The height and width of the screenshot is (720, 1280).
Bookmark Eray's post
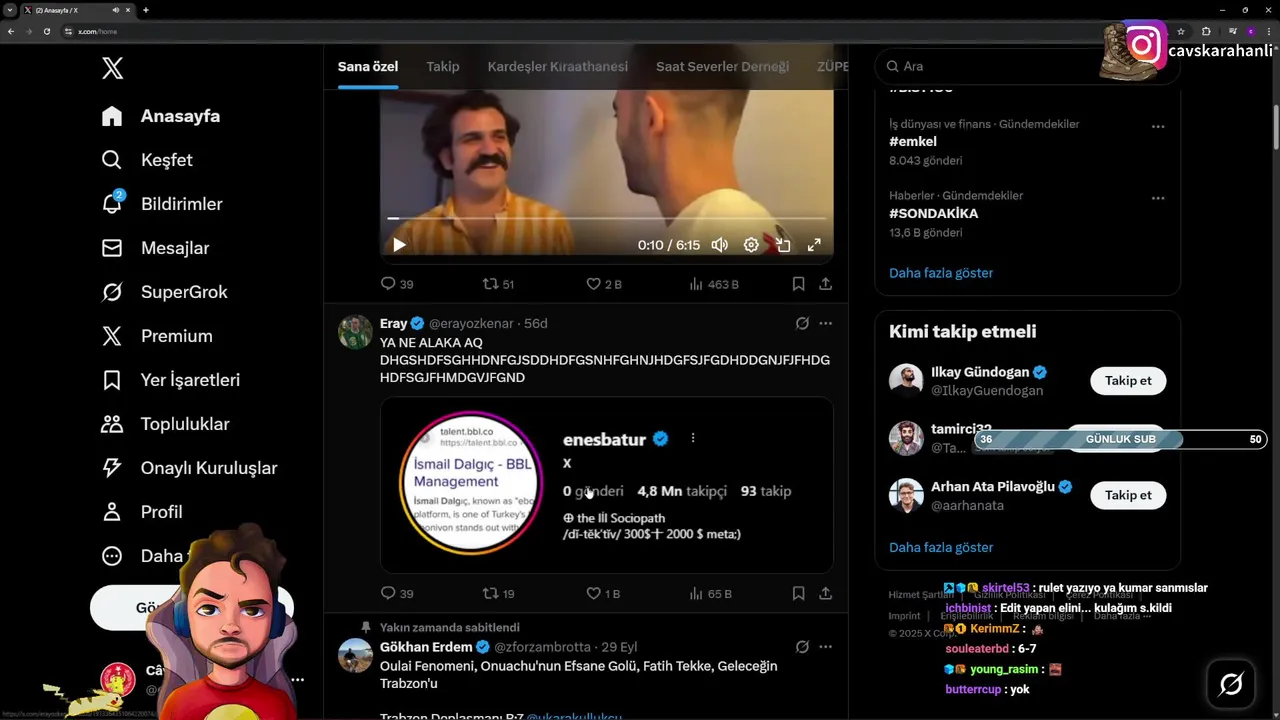click(798, 593)
